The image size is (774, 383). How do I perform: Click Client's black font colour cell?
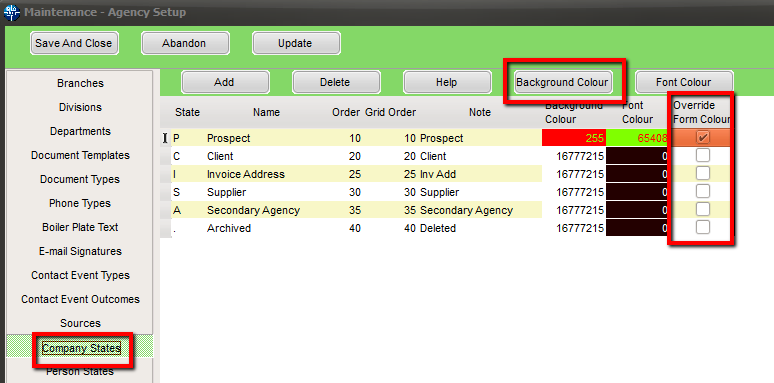[x=637, y=156]
